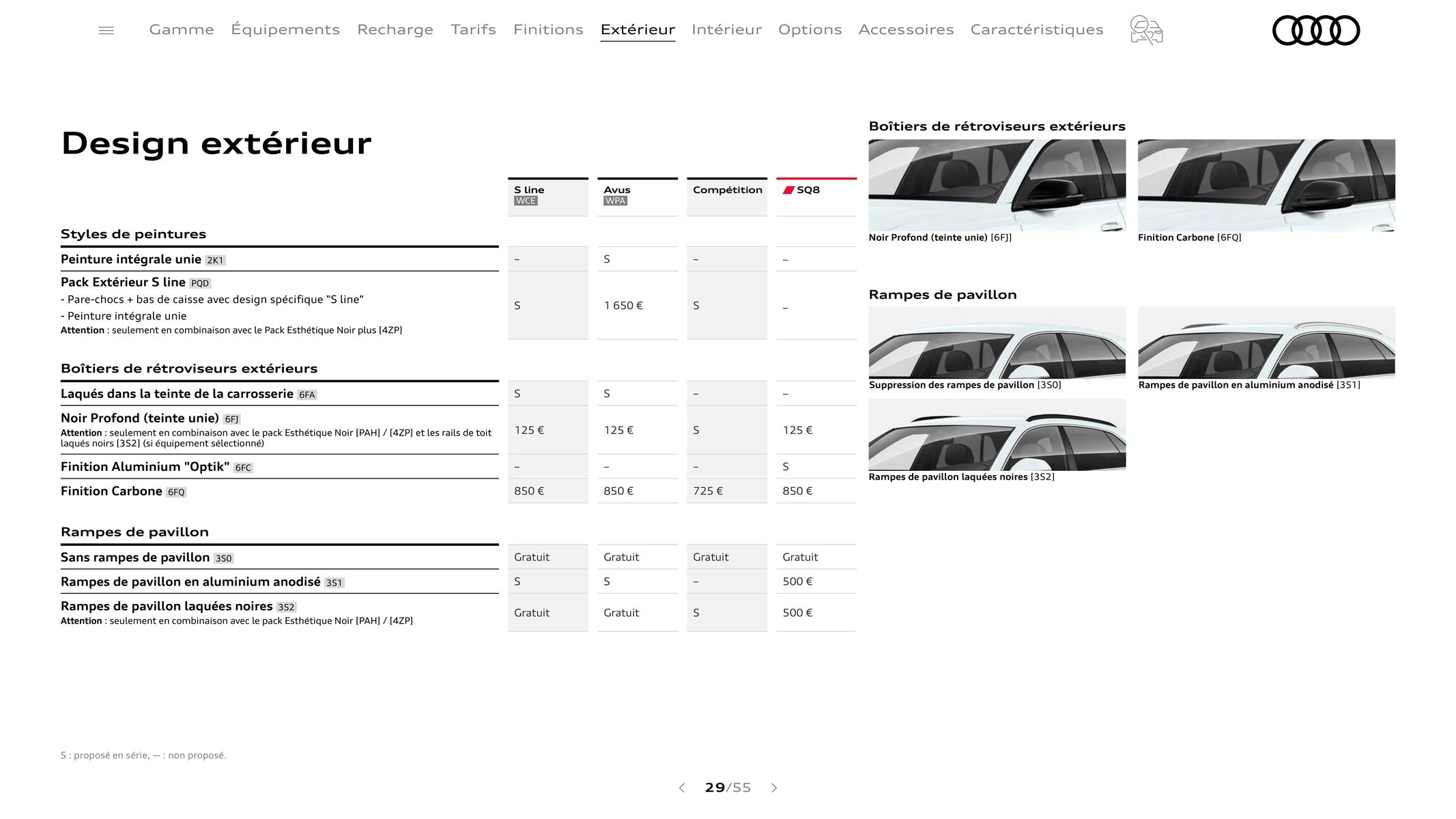
Task: Click the Rampes de pavillon table heading
Action: click(x=134, y=532)
